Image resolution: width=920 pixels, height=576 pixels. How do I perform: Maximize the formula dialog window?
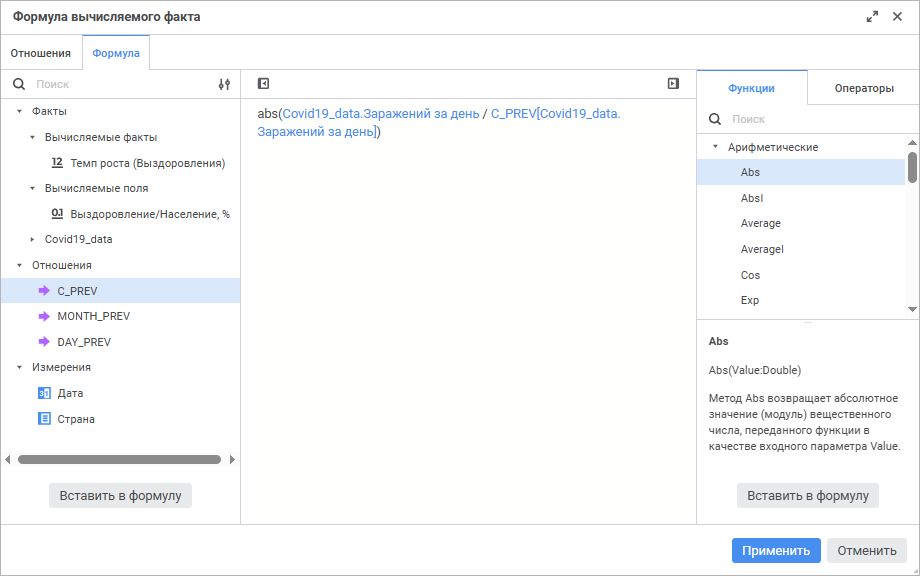(872, 17)
